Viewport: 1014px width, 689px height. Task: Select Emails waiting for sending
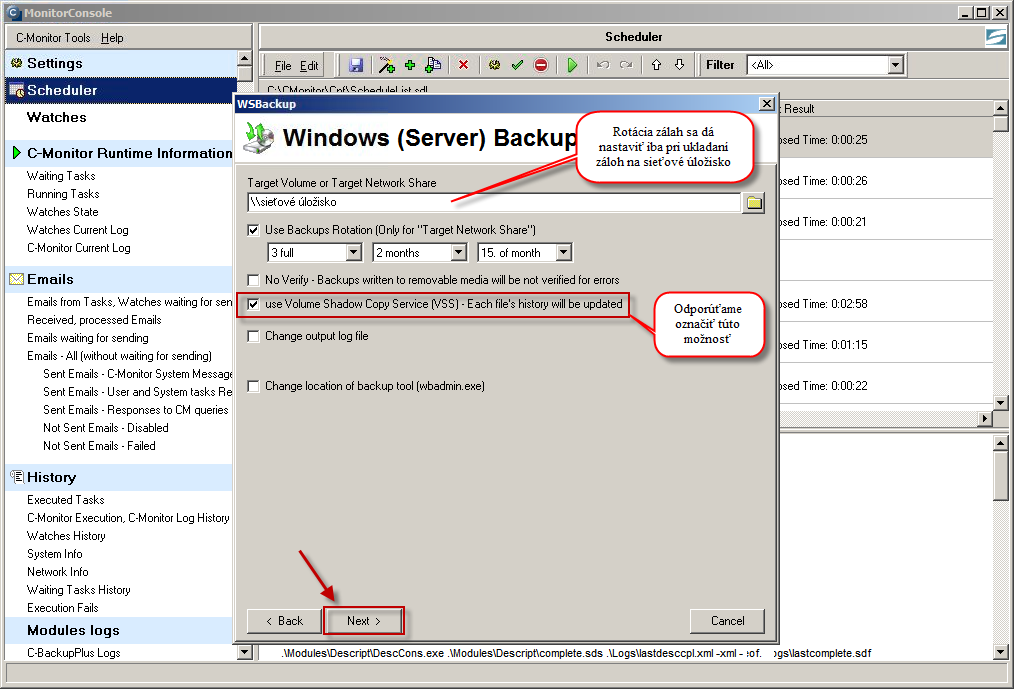click(x=88, y=338)
